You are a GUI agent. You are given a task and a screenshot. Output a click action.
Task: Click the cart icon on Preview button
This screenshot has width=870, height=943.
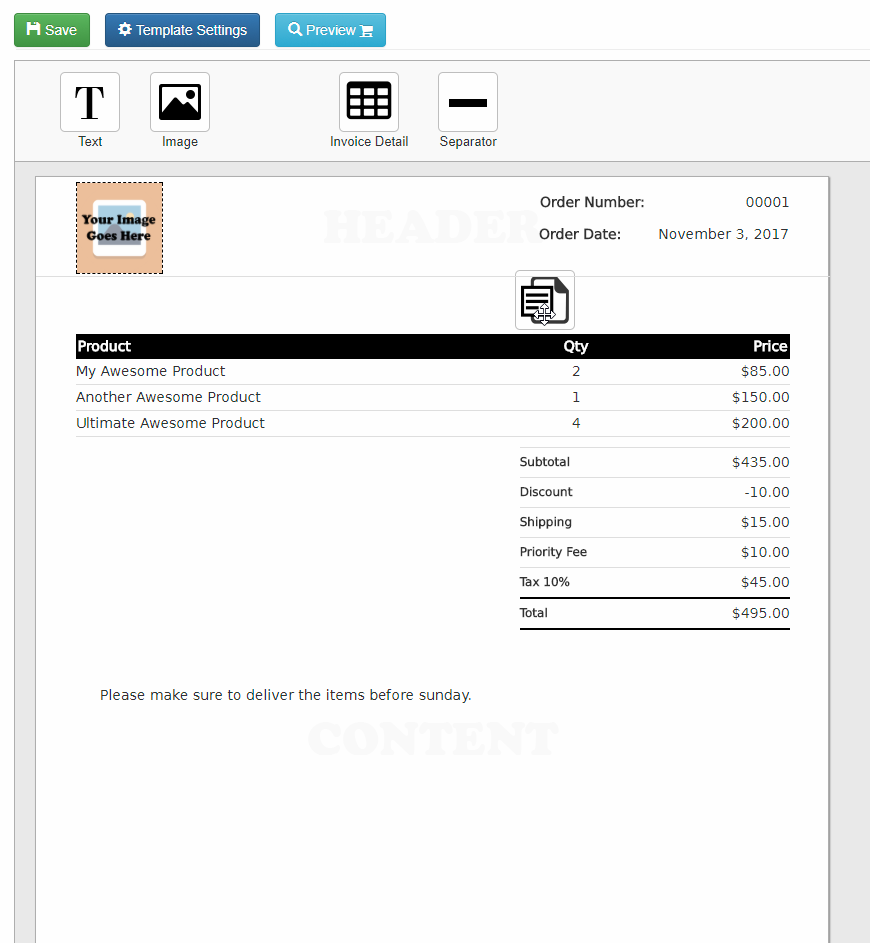[x=366, y=31]
